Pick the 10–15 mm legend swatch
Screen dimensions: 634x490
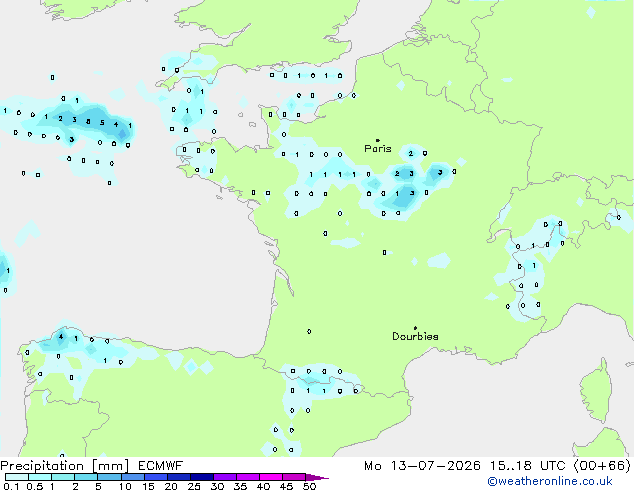click(x=133, y=477)
